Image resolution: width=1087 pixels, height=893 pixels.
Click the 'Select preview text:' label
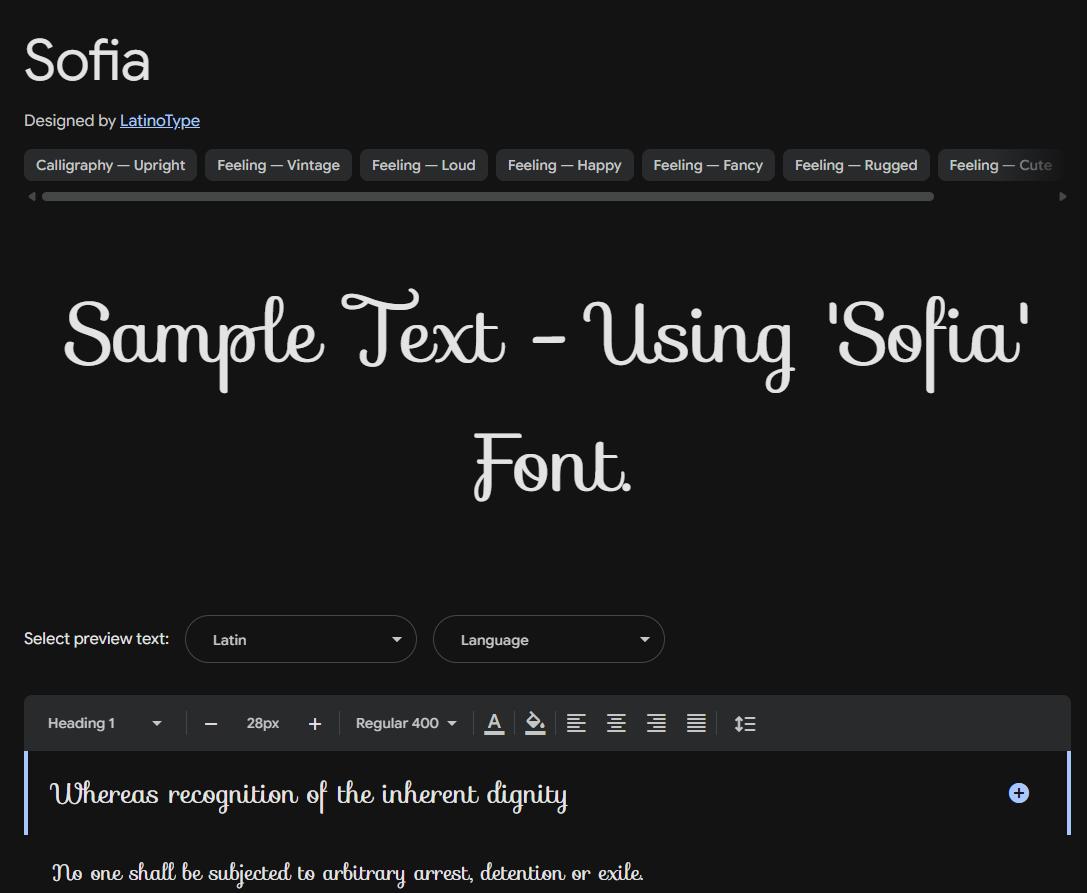click(96, 639)
